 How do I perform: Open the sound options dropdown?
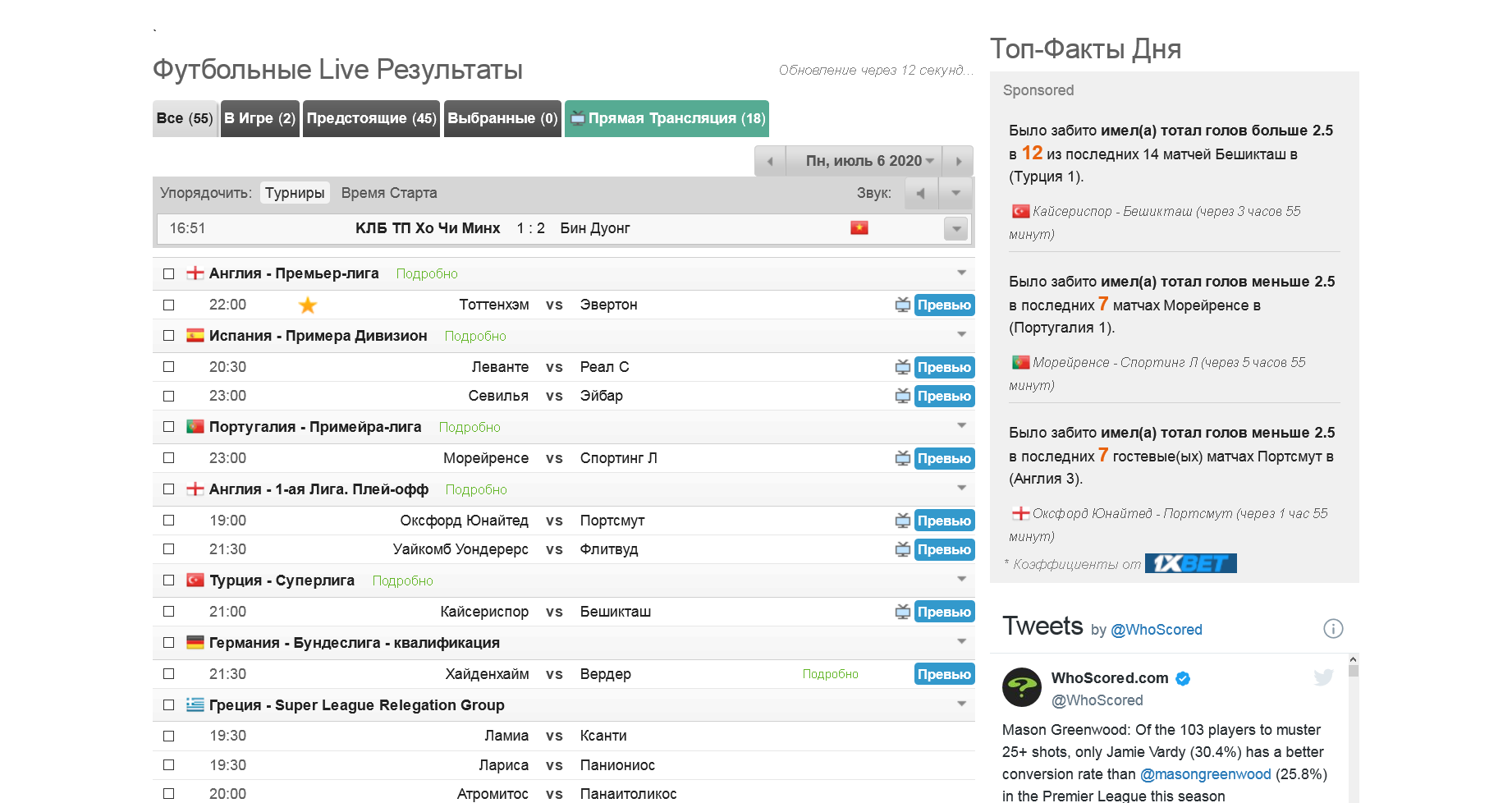(x=955, y=194)
